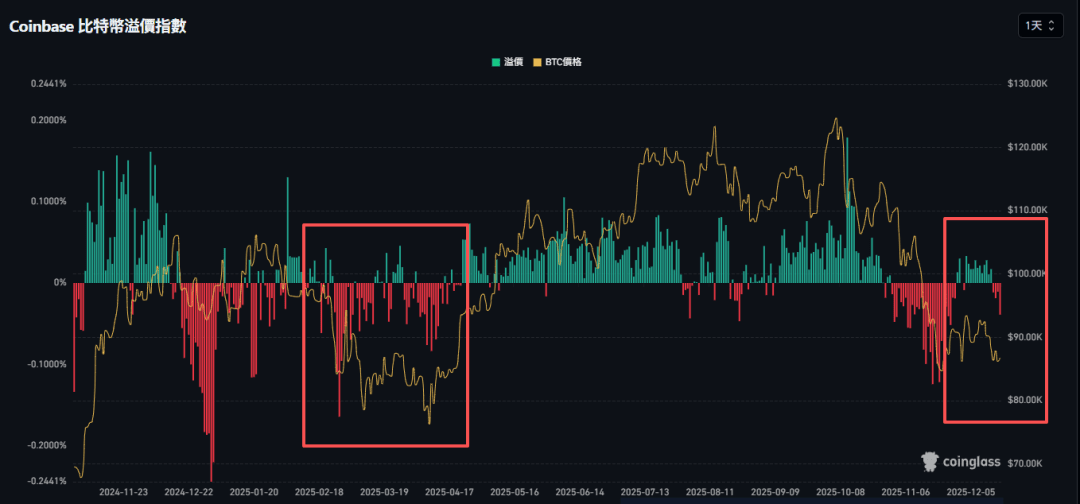The width and height of the screenshot is (1080, 504).
Task: Click the 2025-04-17 date label
Action: [449, 492]
